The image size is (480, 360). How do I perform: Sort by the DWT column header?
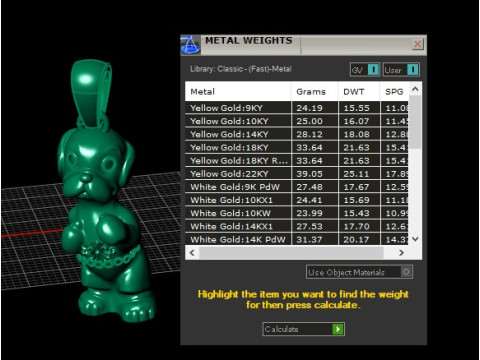pos(359,92)
